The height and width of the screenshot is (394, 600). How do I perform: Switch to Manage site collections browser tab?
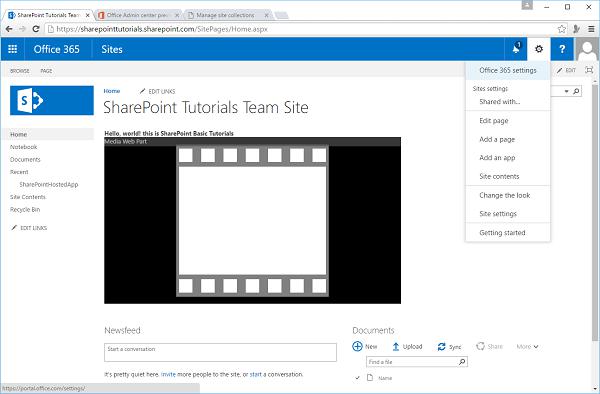click(226, 15)
